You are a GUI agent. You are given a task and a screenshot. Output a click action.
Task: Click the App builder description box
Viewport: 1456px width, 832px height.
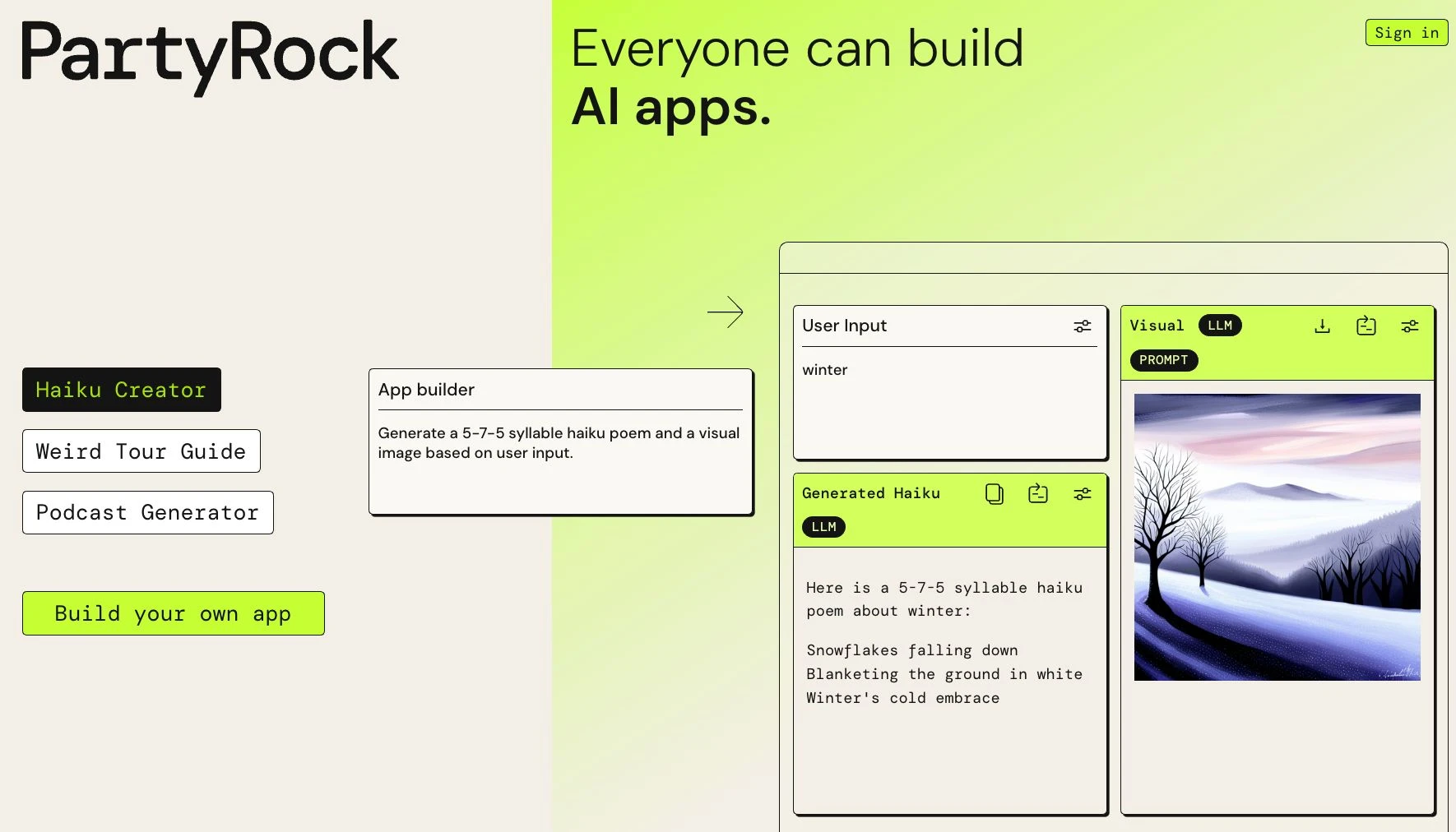(561, 442)
